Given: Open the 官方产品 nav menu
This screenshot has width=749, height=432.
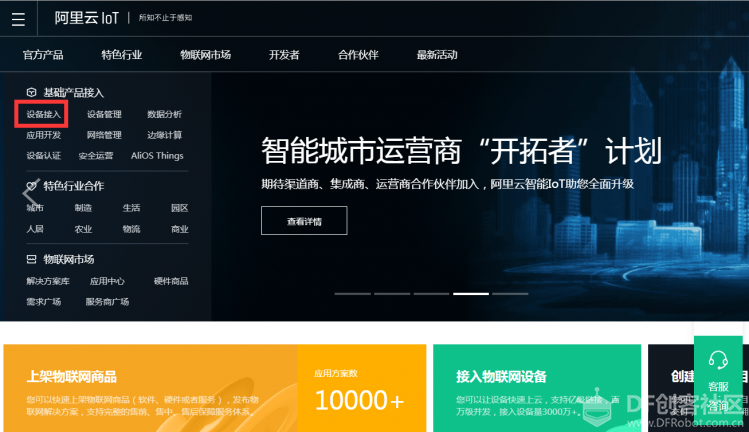Looking at the screenshot, I should 43,55.
